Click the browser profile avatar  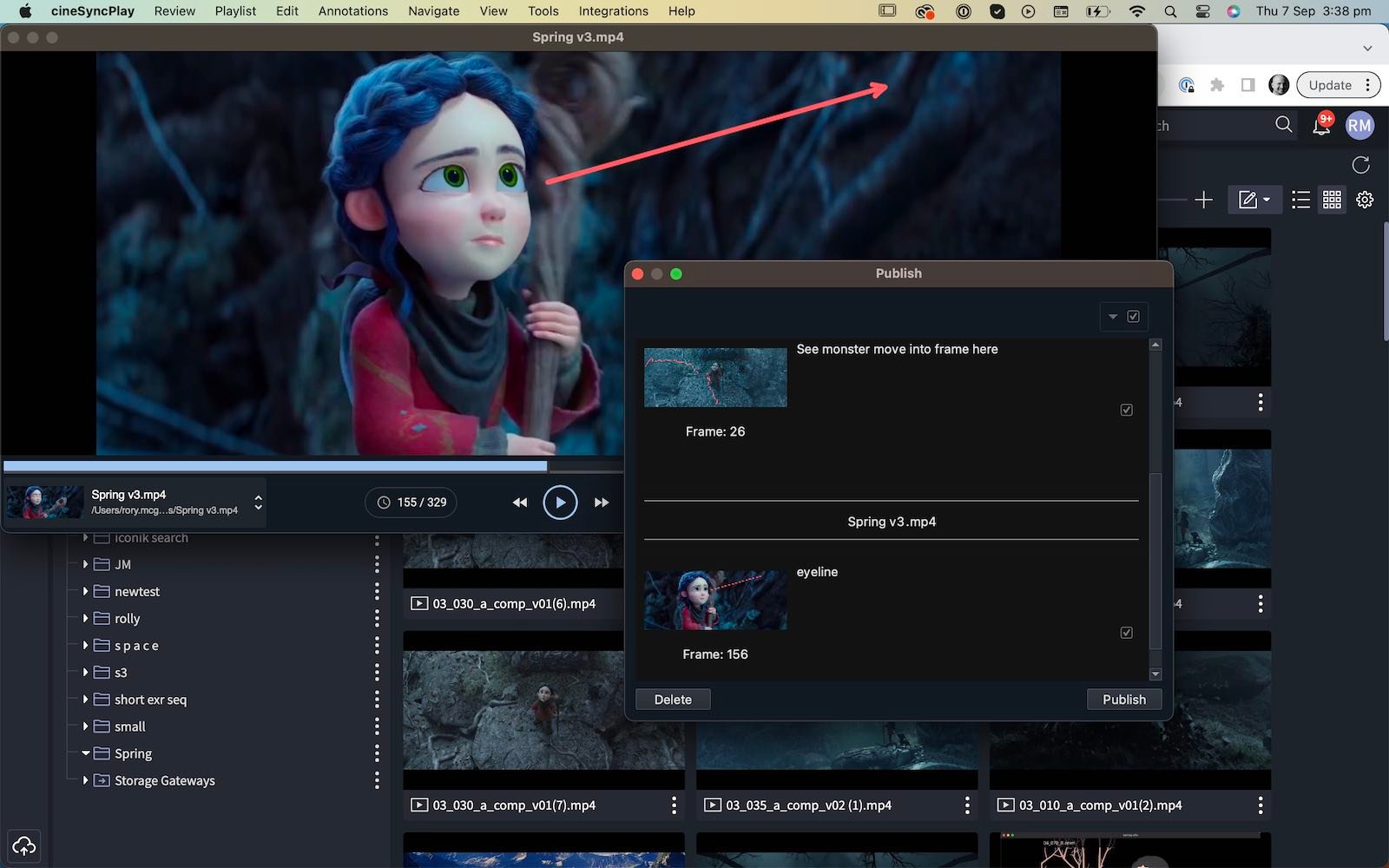[x=1279, y=85]
